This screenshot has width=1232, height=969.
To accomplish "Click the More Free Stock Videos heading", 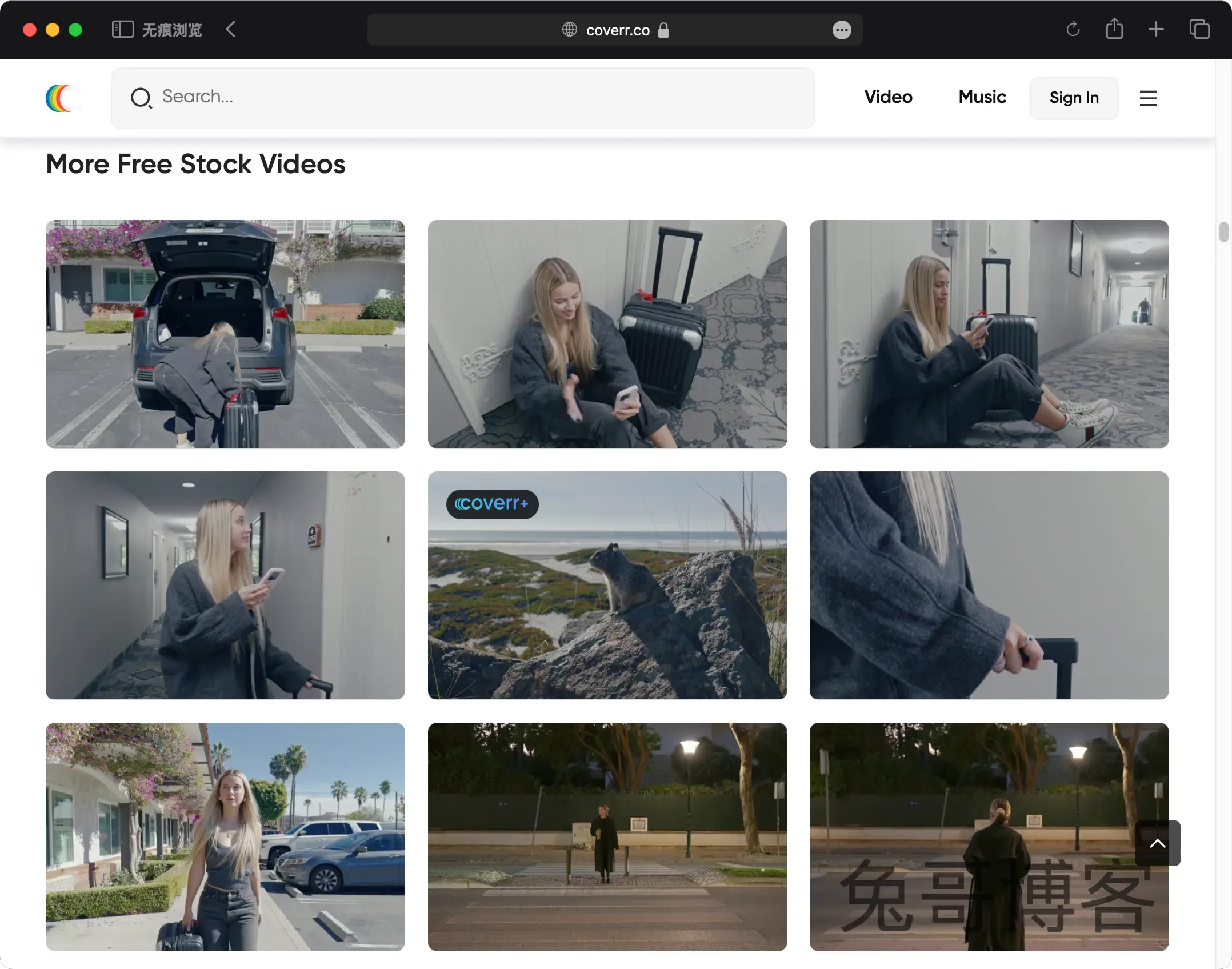I will point(195,164).
